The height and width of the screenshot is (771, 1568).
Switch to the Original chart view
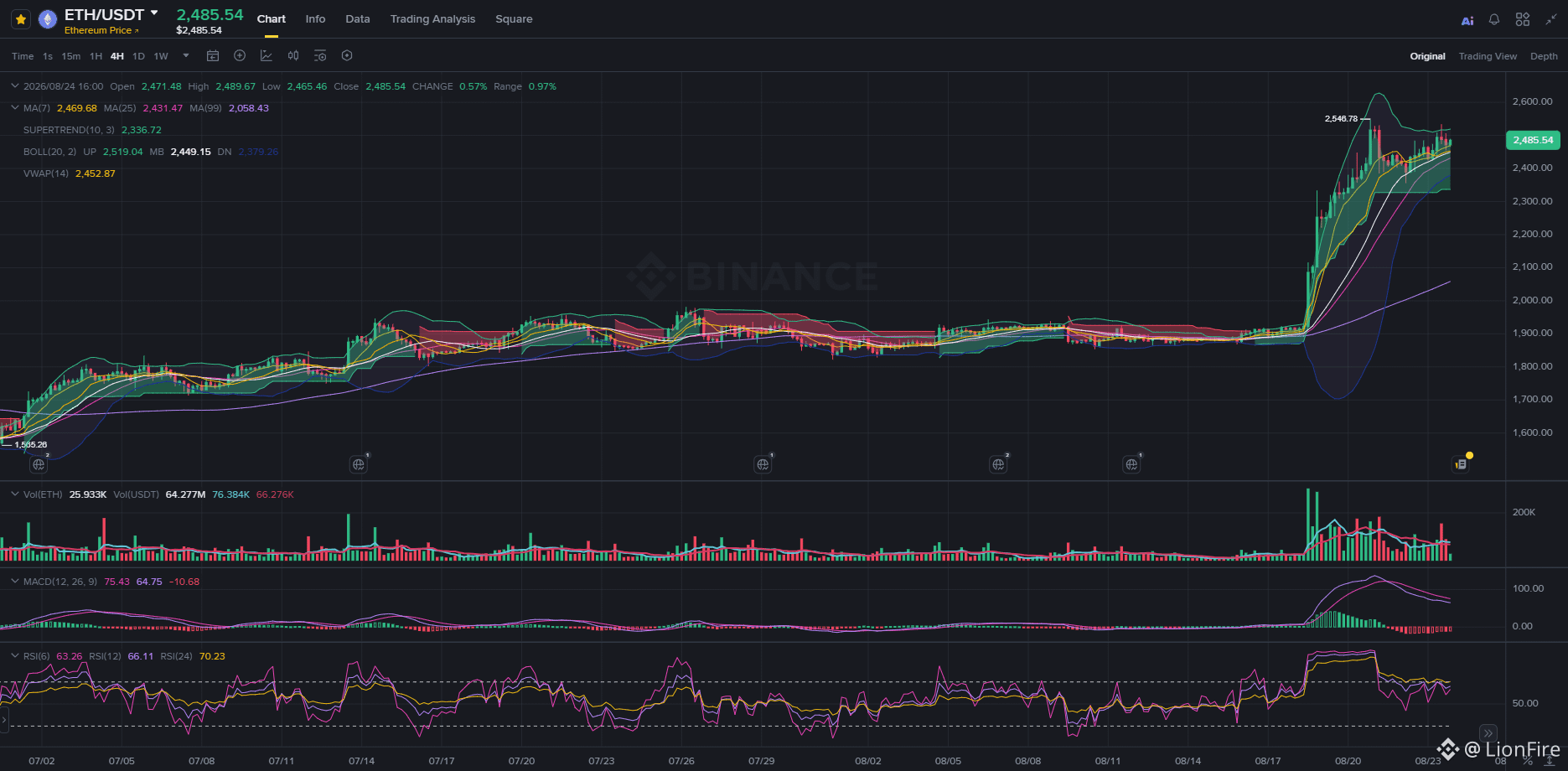pos(1427,56)
